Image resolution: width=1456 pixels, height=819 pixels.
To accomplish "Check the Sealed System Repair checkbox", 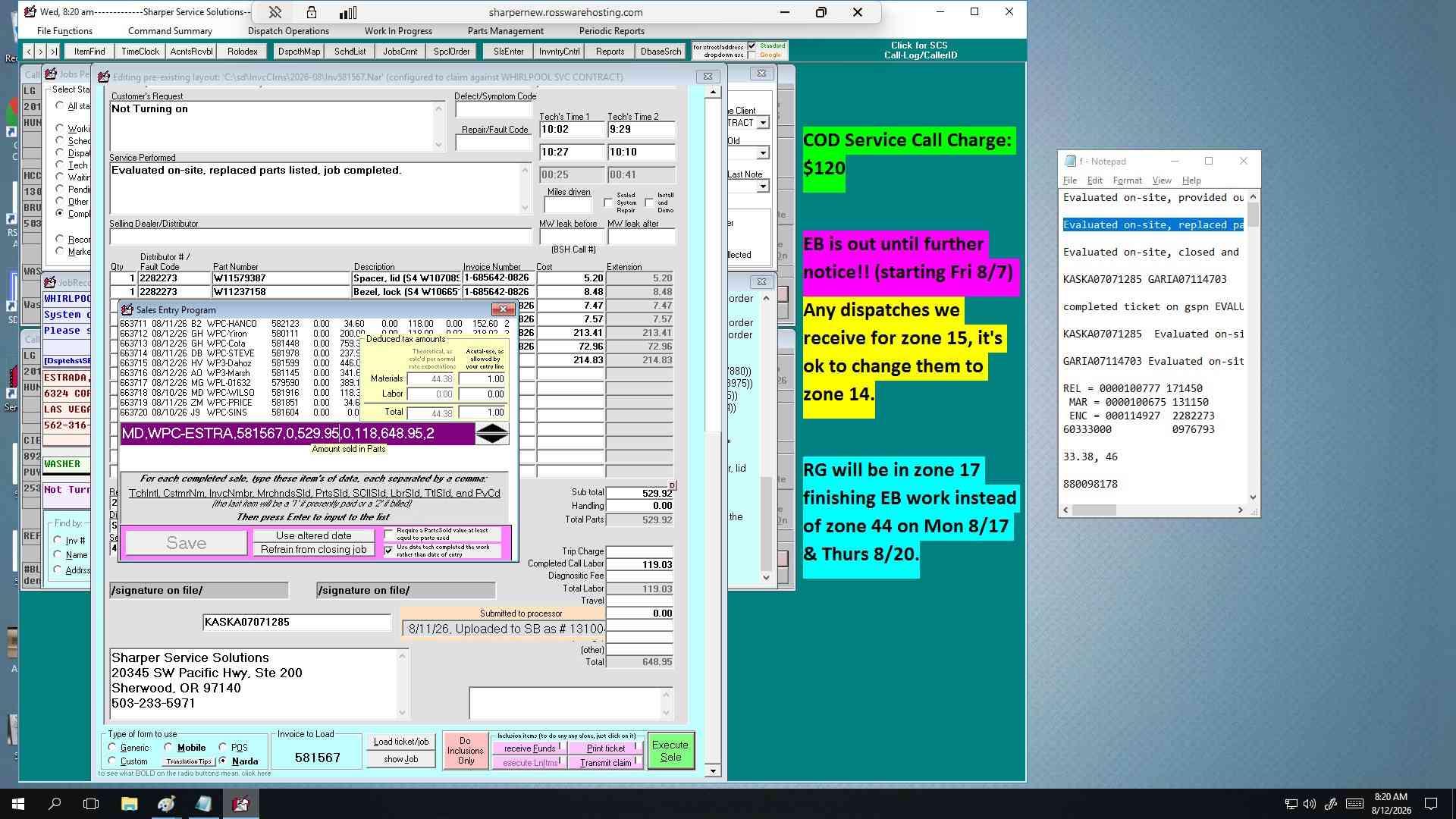I will (x=608, y=202).
